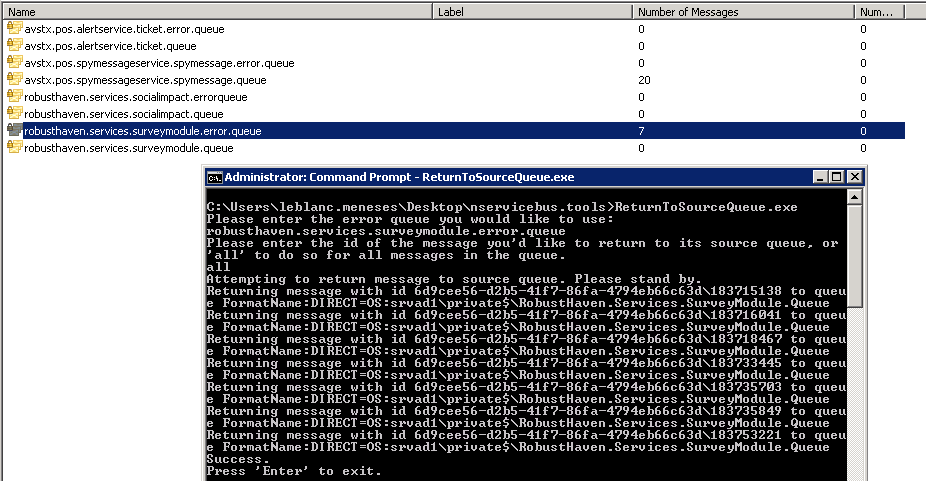Select the avstx spymessage.queue icon

[14, 80]
